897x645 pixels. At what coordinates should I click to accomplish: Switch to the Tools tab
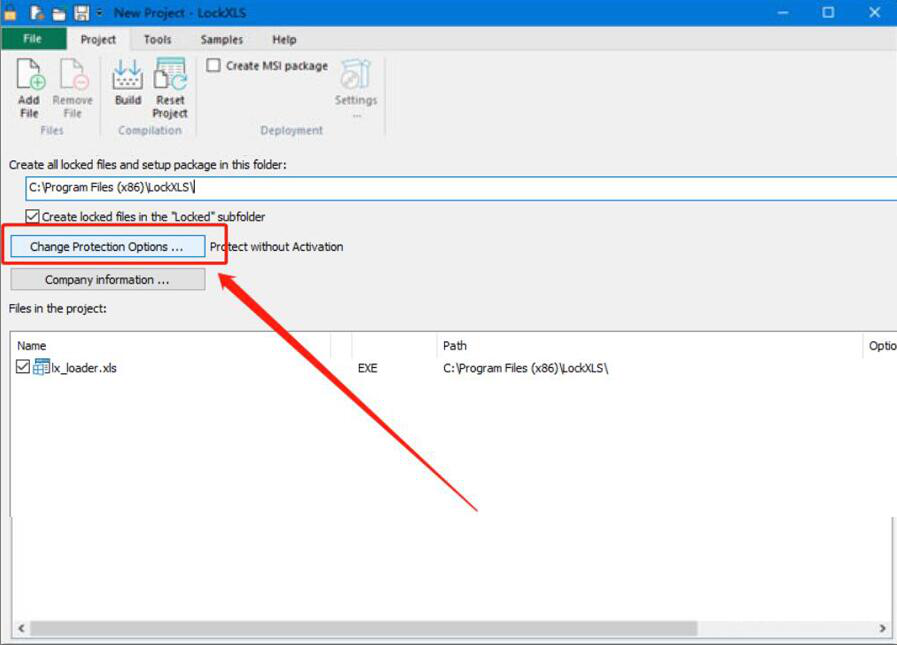(157, 39)
